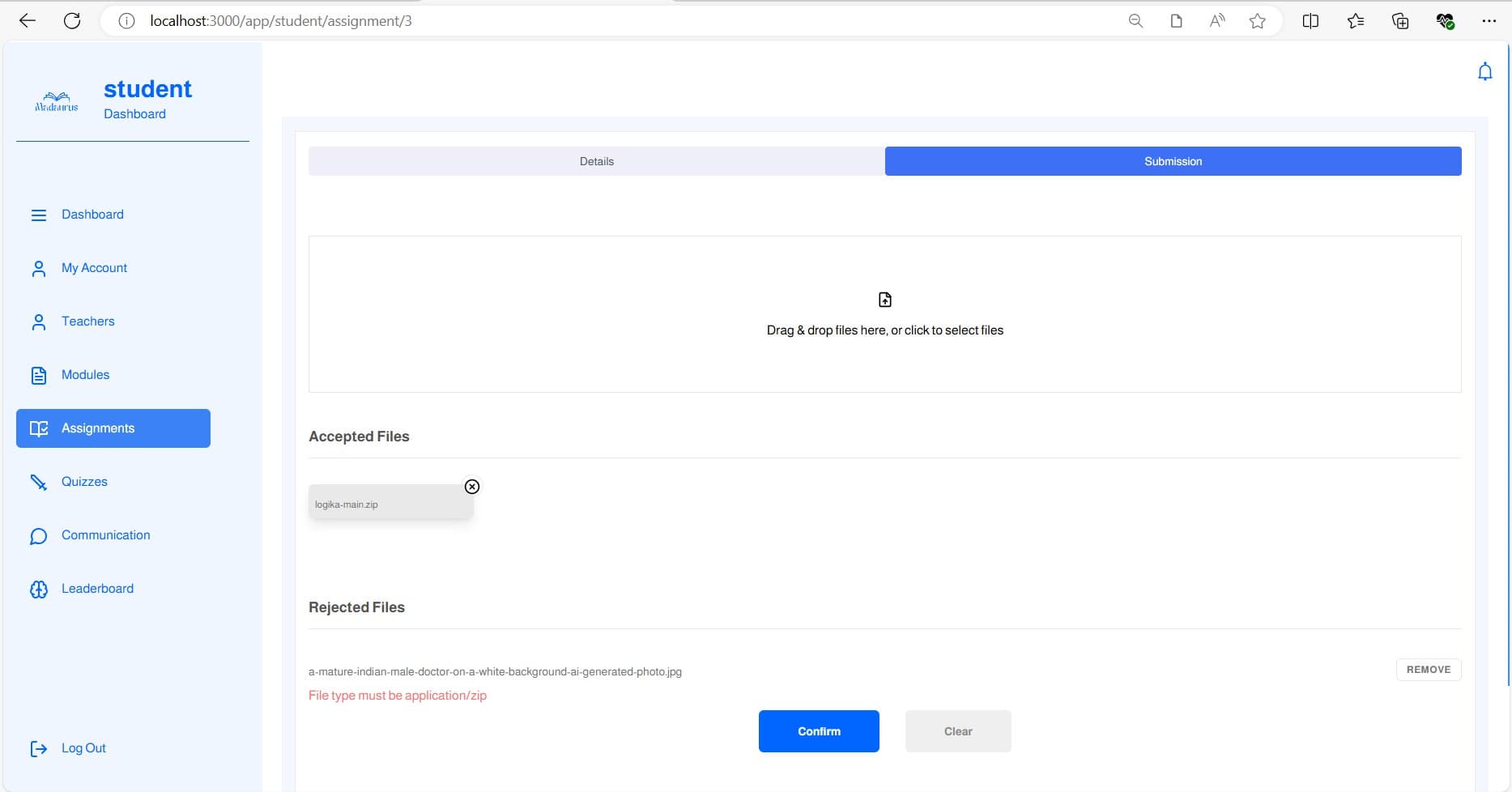This screenshot has height=792, width=1512.
Task: Remove the rejected jpg file
Action: pyautogui.click(x=1428, y=670)
